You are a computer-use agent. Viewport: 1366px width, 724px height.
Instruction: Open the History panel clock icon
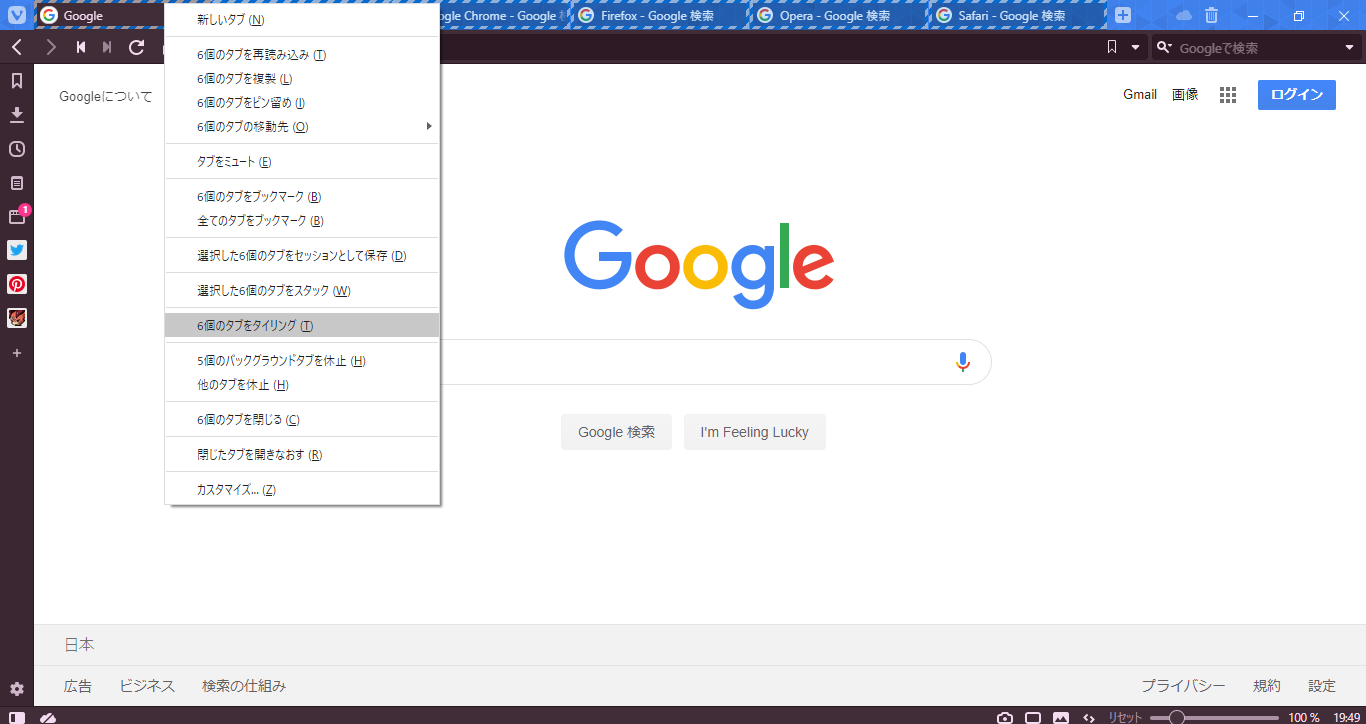pyautogui.click(x=16, y=149)
